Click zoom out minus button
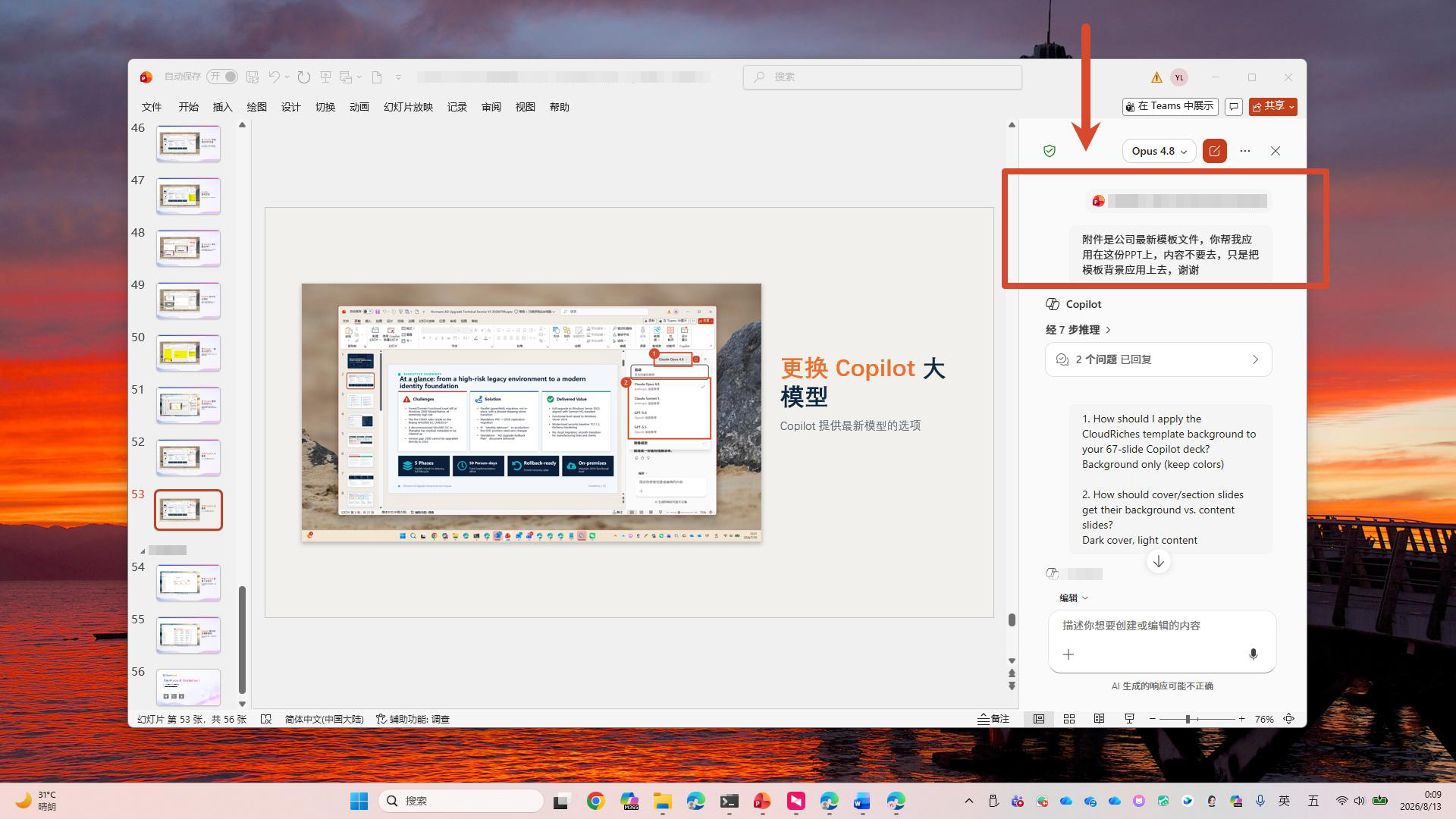Screen dimensions: 1456x819 pos(1153,719)
